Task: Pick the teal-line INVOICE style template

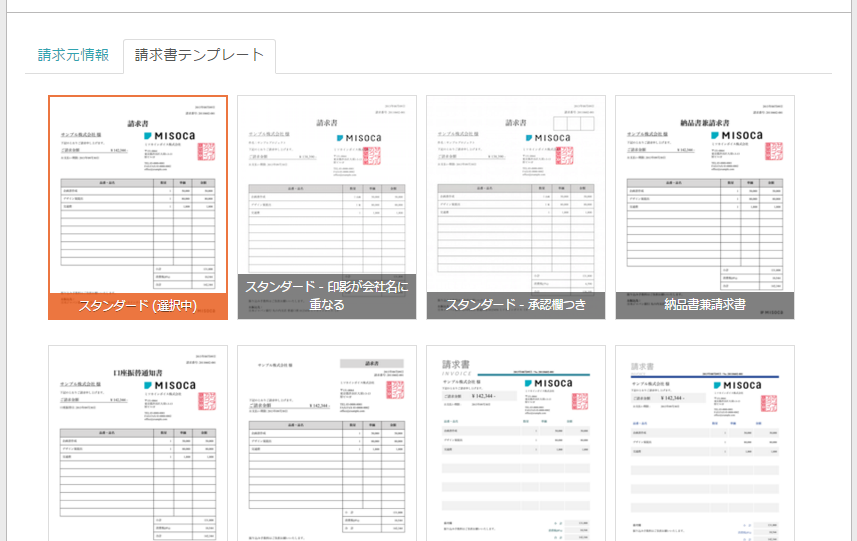Action: point(516,443)
